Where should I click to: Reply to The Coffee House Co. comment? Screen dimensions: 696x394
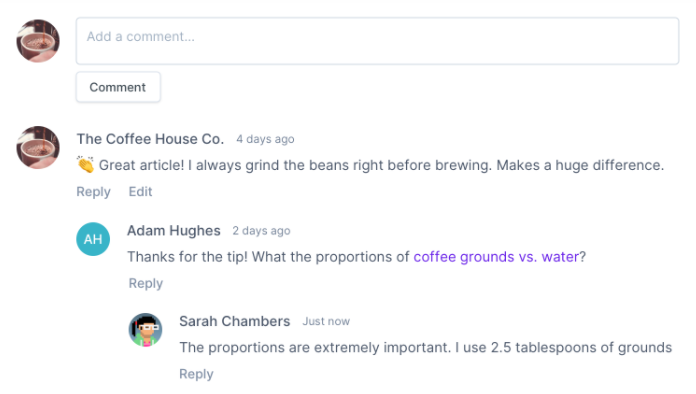click(93, 192)
